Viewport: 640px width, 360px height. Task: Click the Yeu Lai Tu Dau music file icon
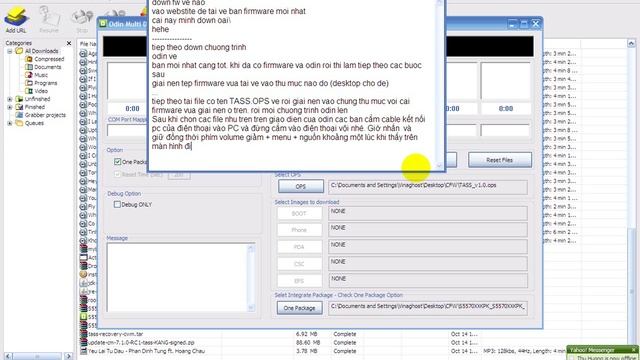84,351
